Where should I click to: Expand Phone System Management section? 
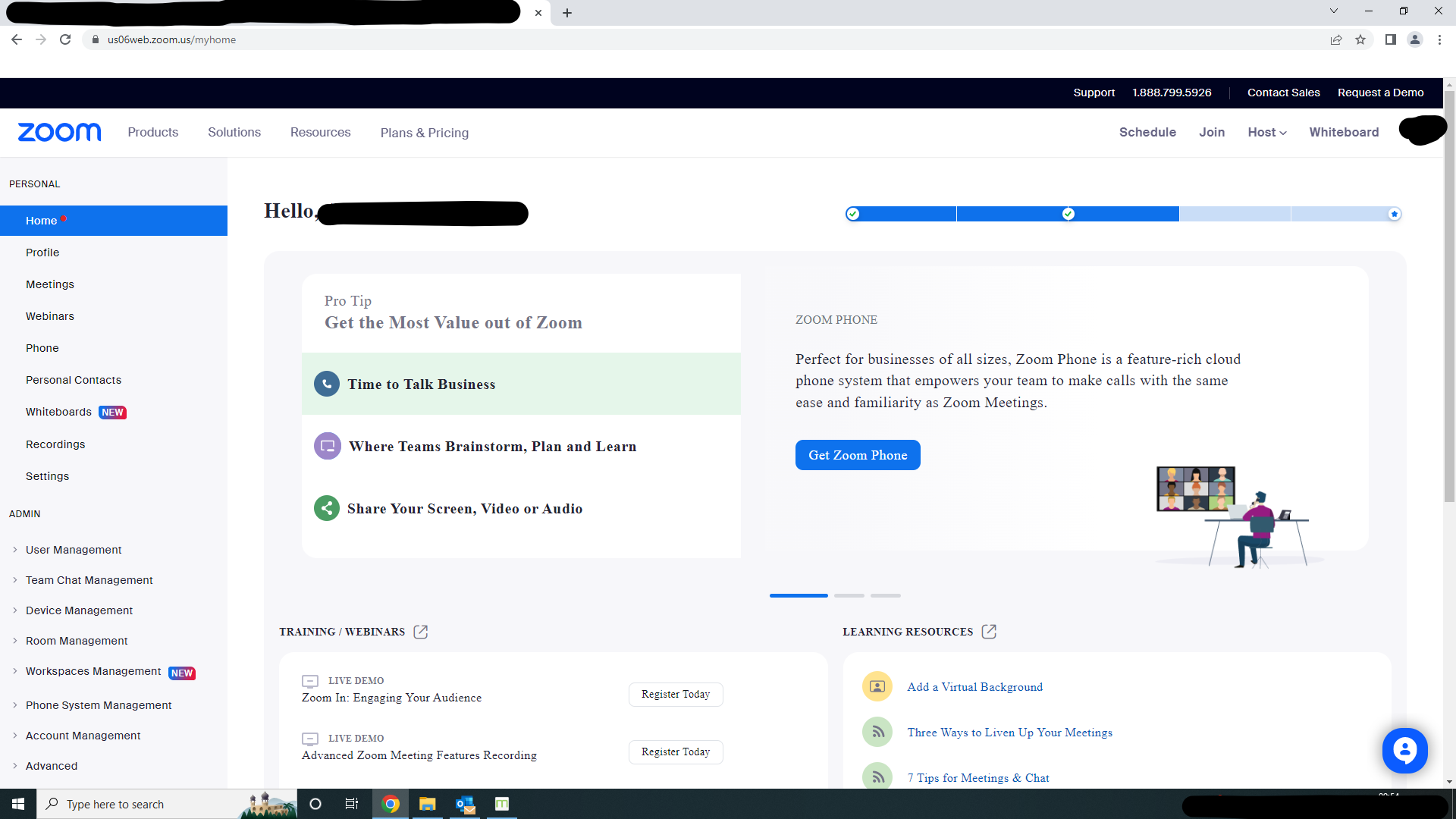pyautogui.click(x=99, y=705)
